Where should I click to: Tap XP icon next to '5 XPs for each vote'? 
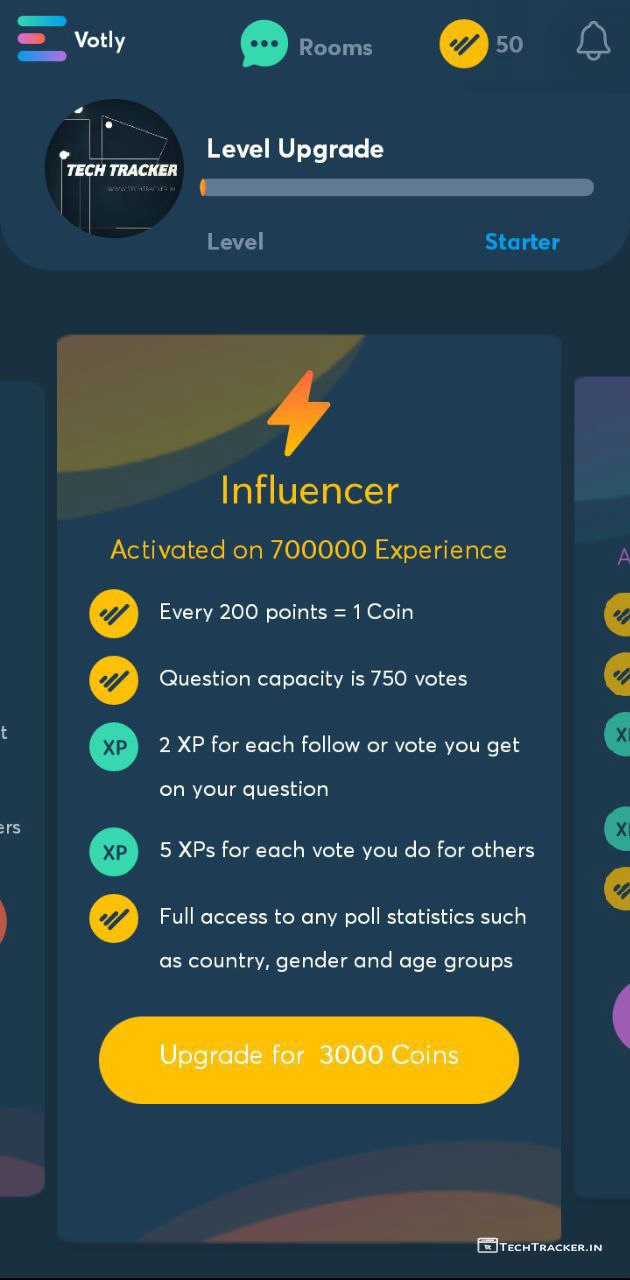point(114,852)
